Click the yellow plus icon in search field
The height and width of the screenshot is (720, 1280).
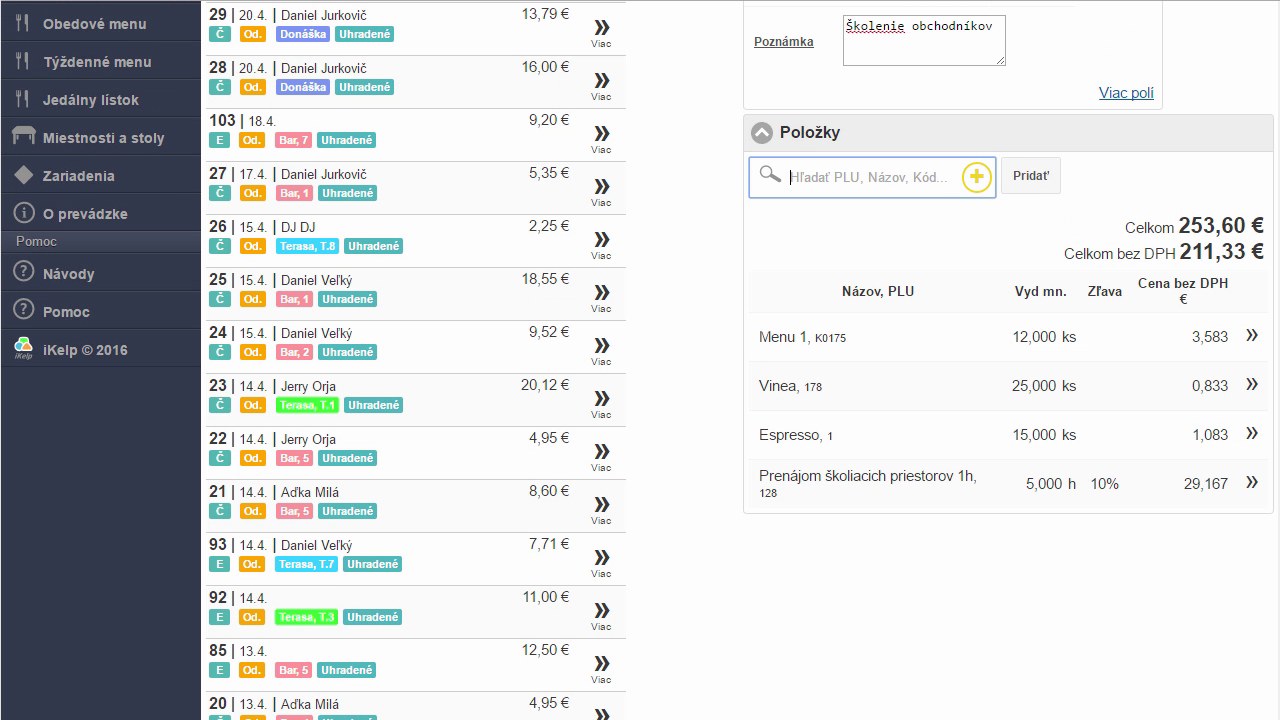pos(976,177)
